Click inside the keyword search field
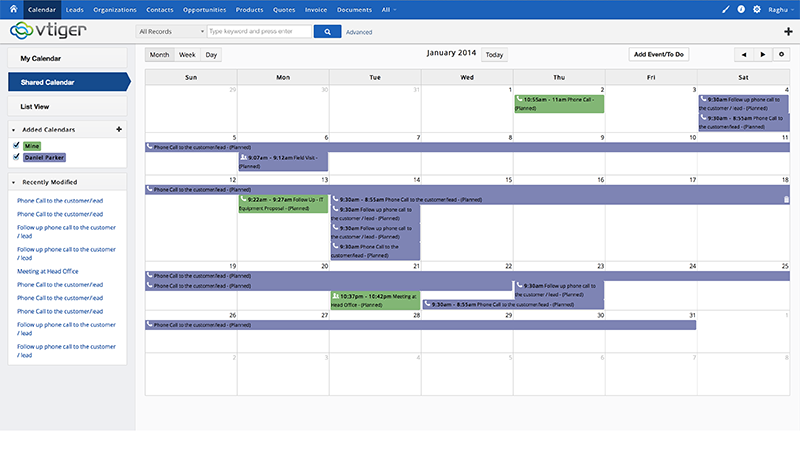Viewport: 800px width, 461px height. 257,32
